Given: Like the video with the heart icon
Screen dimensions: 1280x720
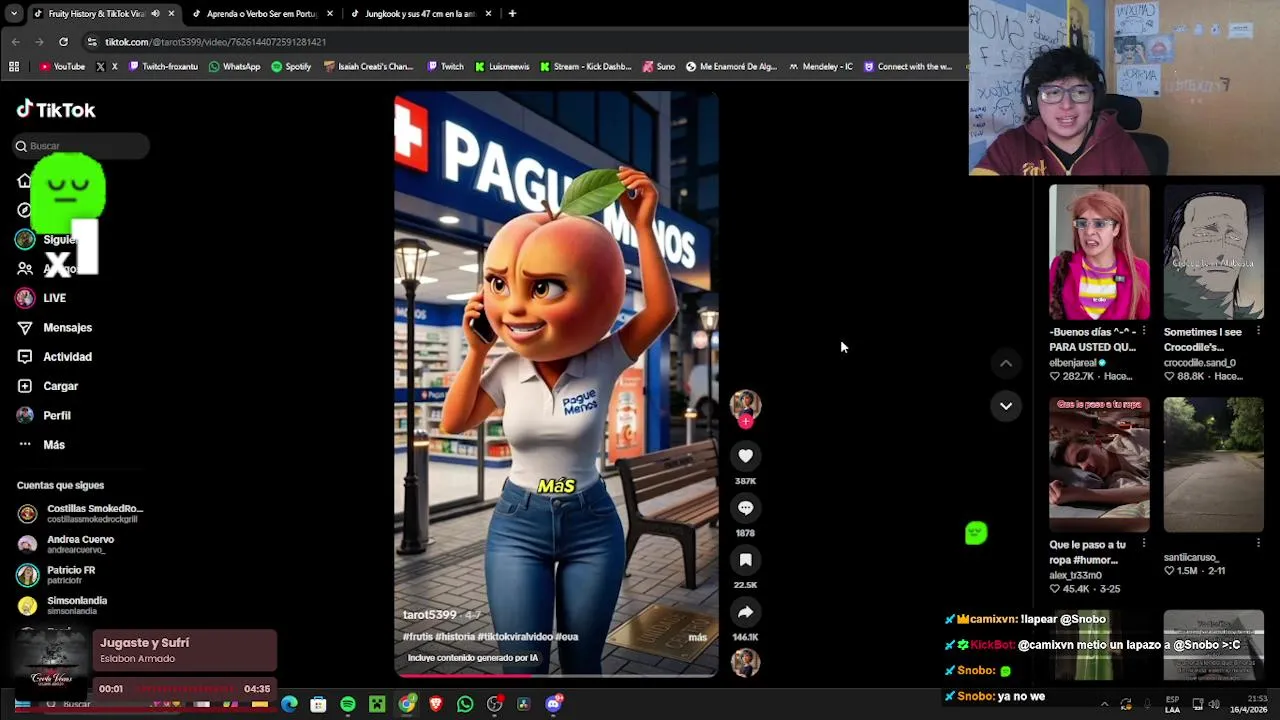Looking at the screenshot, I should (x=745, y=456).
